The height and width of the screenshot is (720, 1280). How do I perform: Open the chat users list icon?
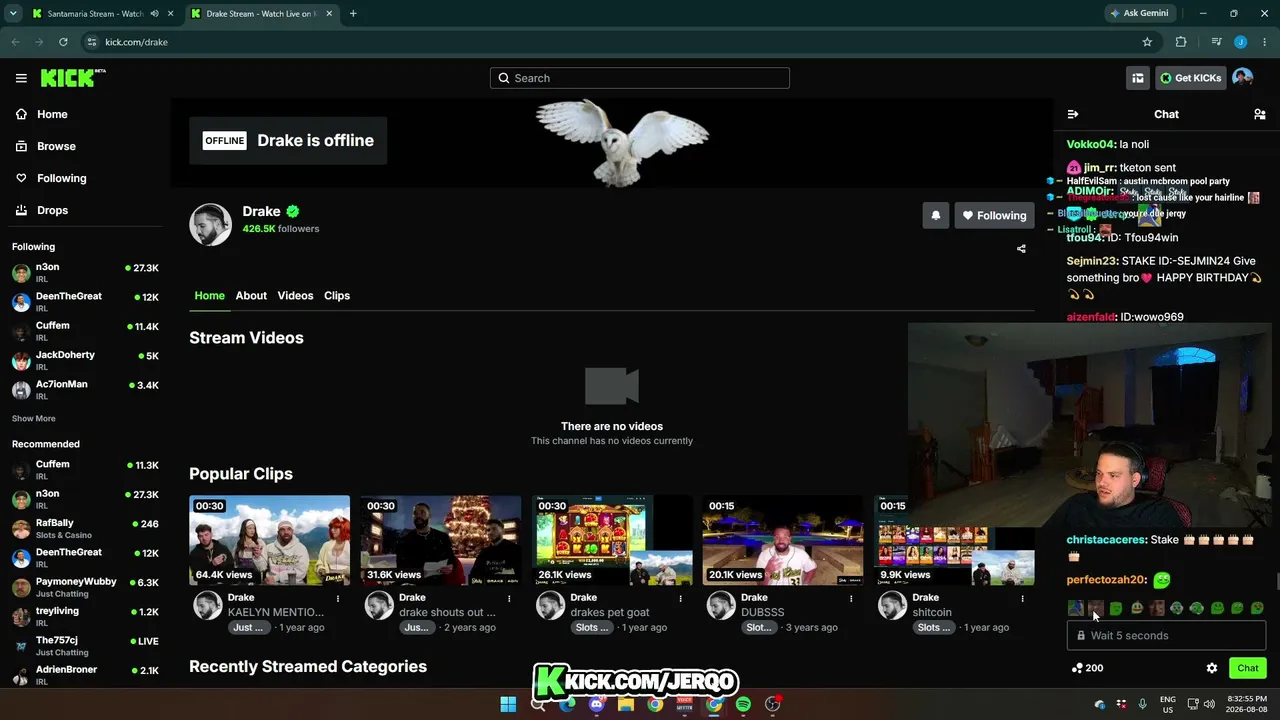[x=1259, y=114]
